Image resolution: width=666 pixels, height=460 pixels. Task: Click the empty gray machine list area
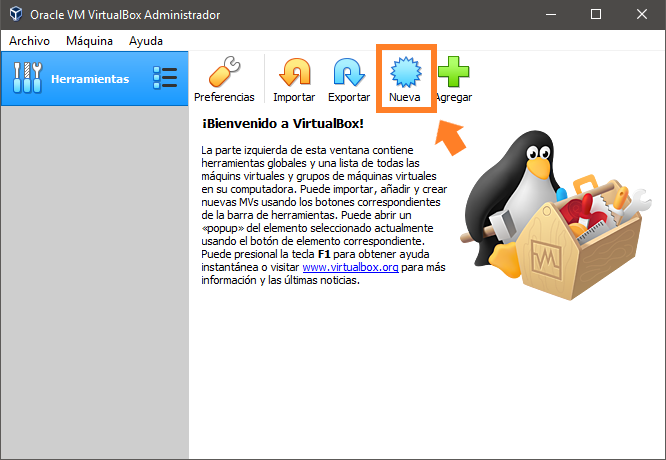(94, 280)
